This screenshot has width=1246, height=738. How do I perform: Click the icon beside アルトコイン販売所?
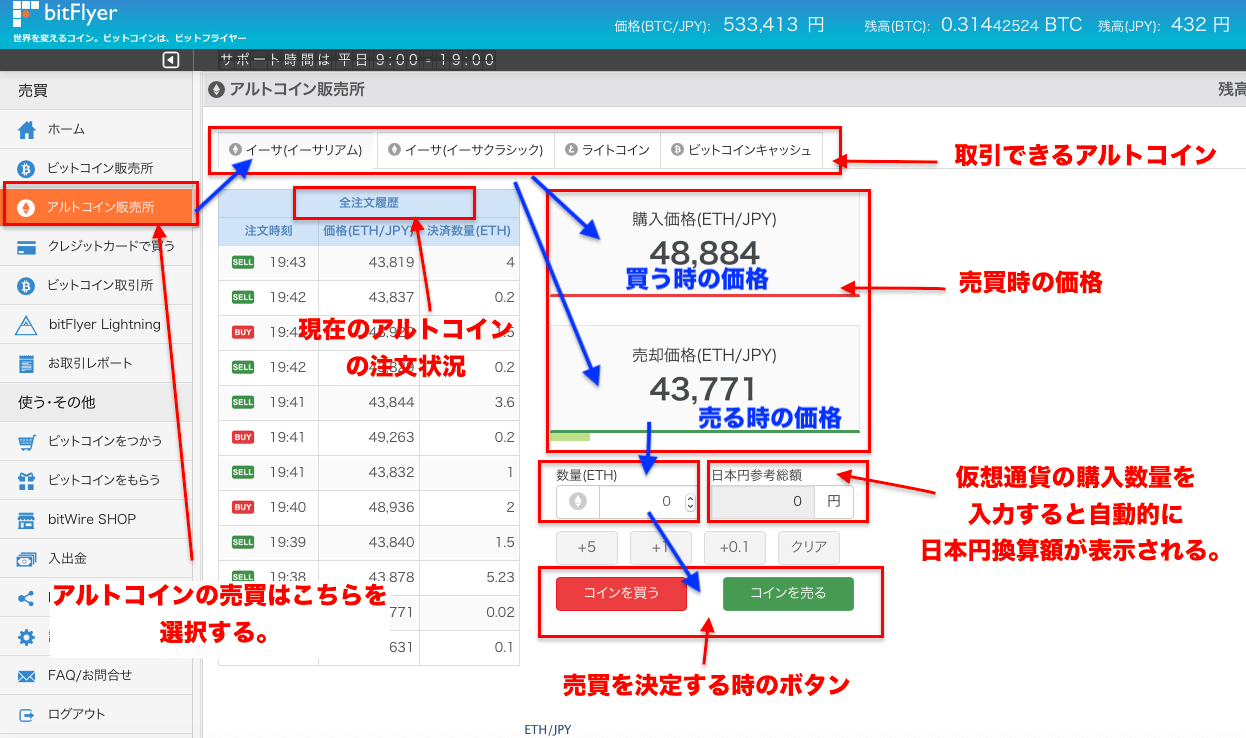coord(28,207)
